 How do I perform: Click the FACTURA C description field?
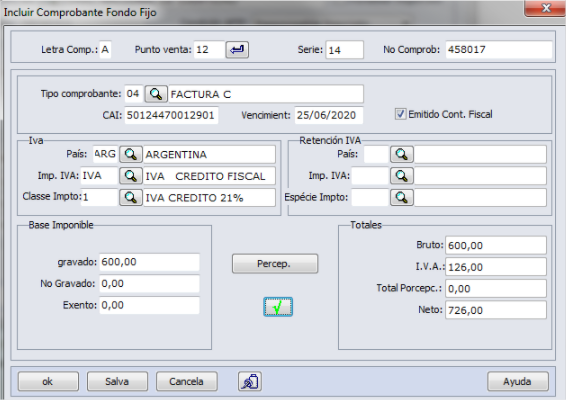pos(266,94)
